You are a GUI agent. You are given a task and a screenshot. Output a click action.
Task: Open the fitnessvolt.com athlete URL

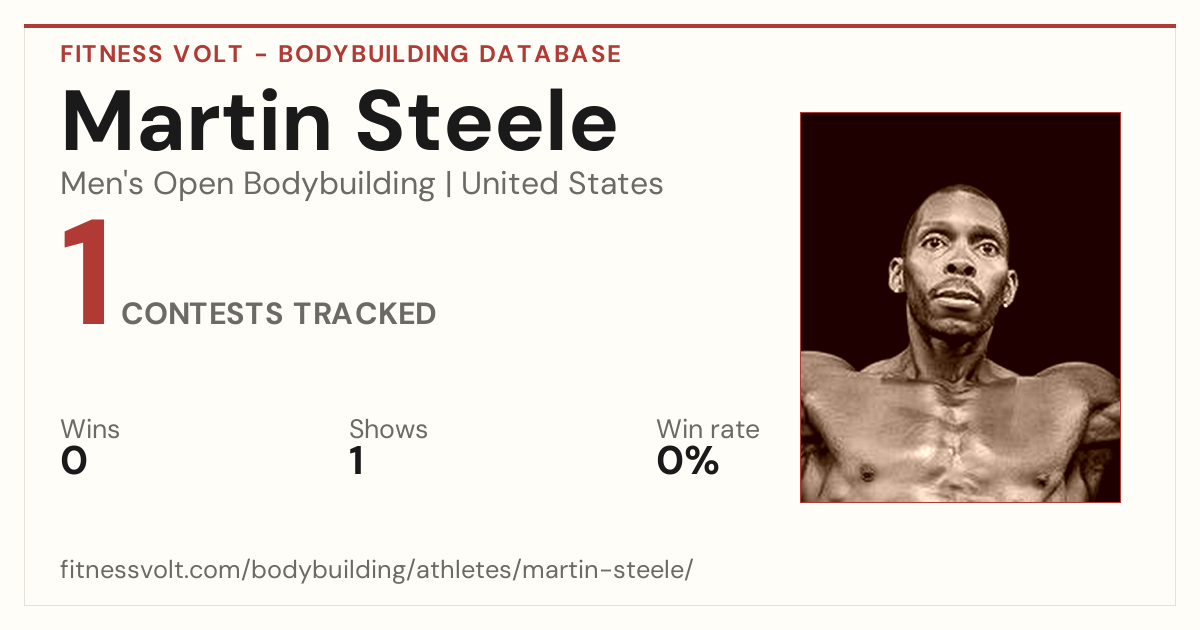pos(377,571)
